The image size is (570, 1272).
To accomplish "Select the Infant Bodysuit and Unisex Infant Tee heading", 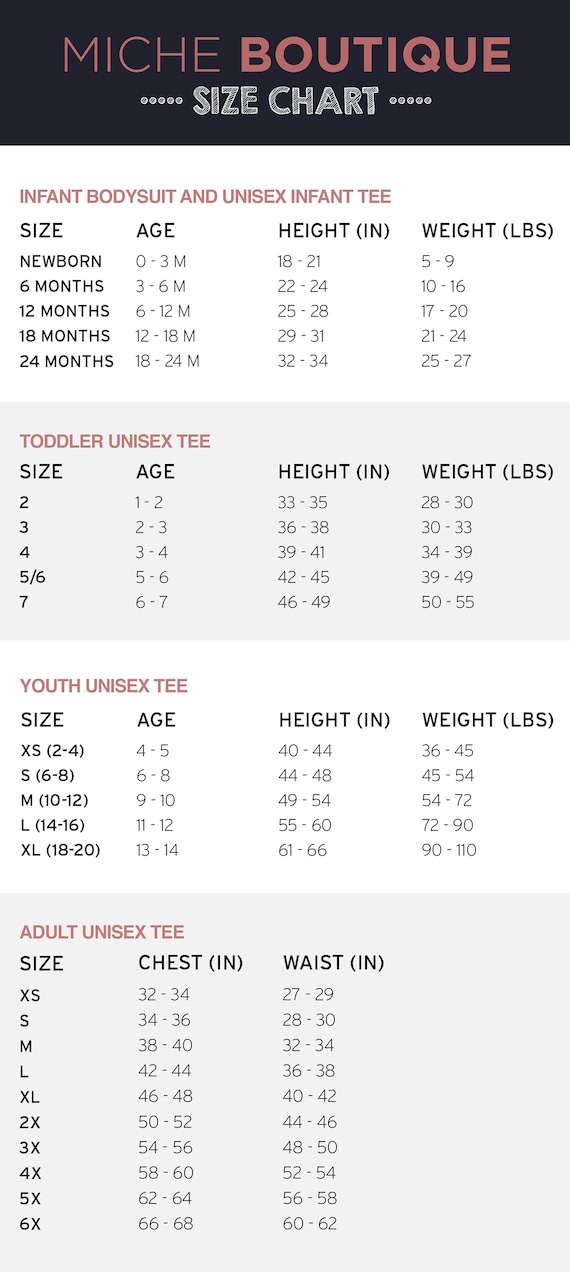I will pos(205,197).
